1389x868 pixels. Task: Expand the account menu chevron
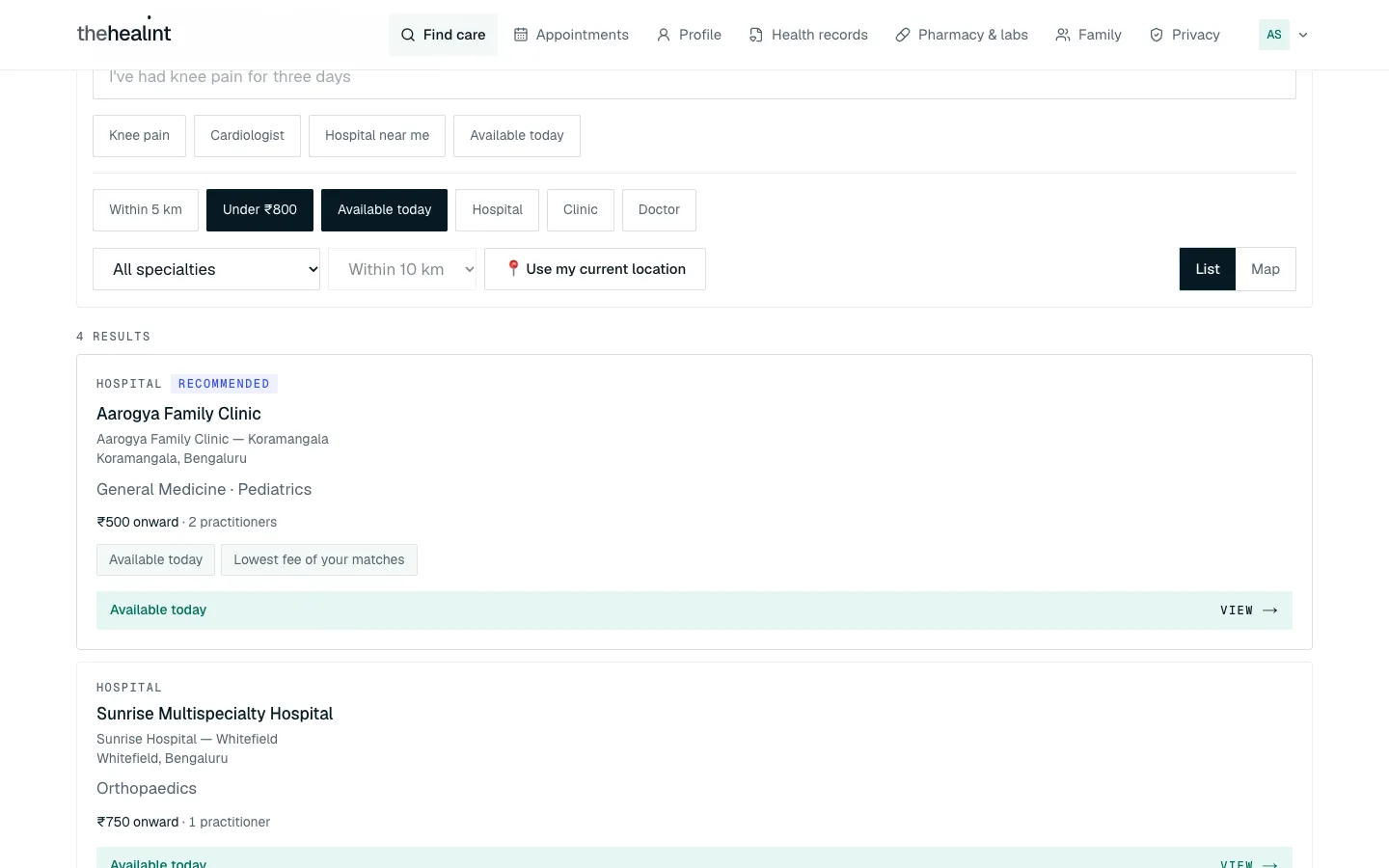point(1303,35)
